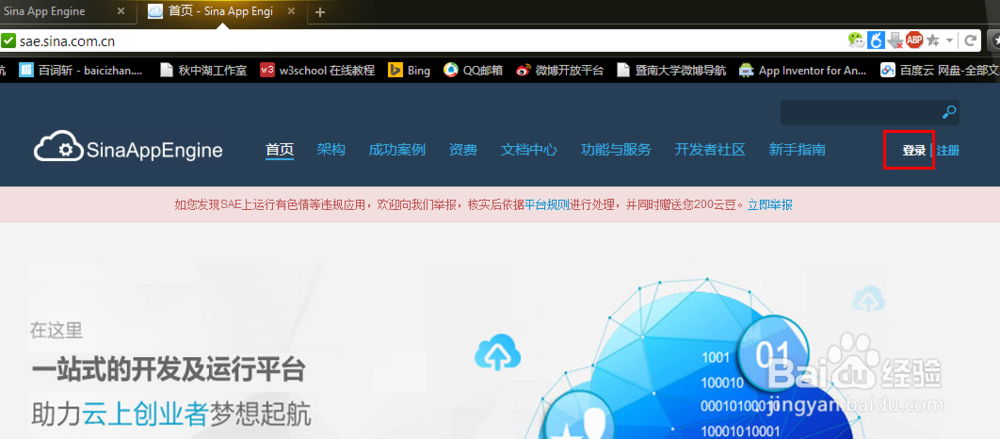Open the 百度云 网盘 bookmark
The width and height of the screenshot is (1000, 439).
pyautogui.click(x=939, y=70)
